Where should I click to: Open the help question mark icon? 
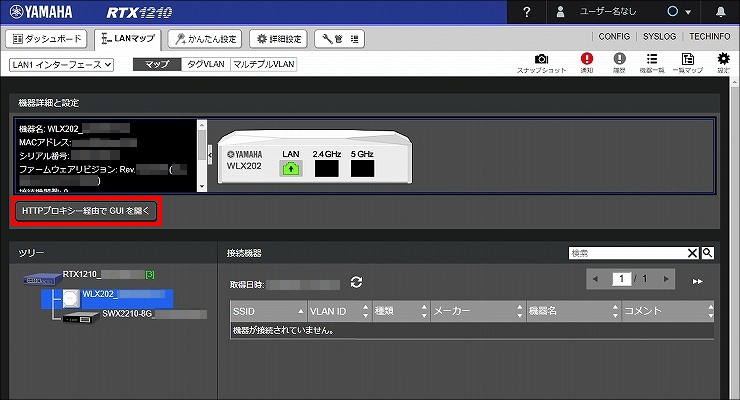(x=527, y=12)
